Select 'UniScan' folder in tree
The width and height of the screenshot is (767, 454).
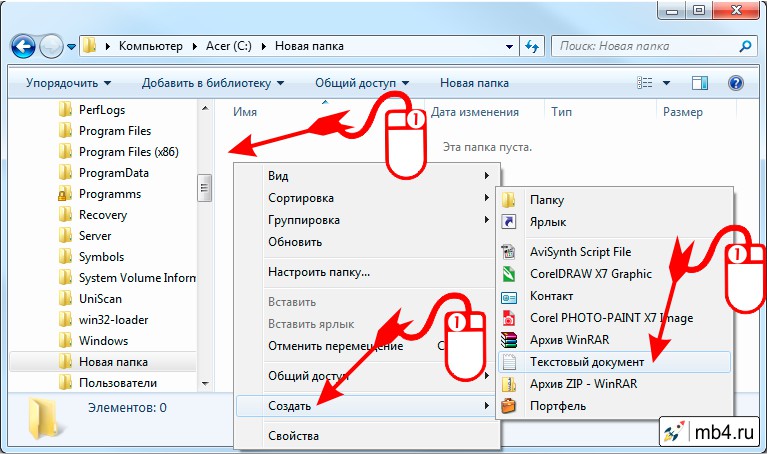tap(100, 299)
